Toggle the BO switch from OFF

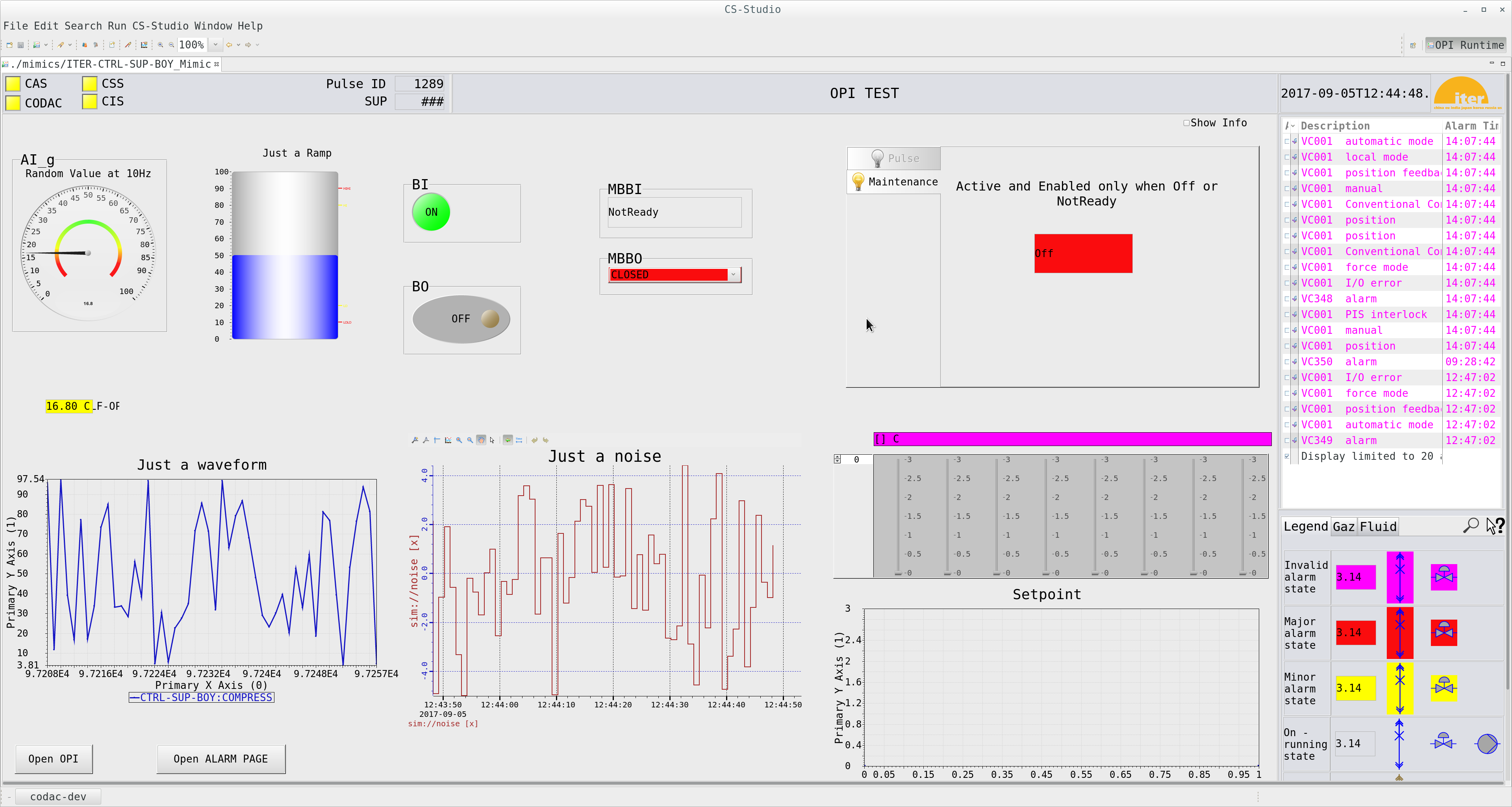coord(461,319)
